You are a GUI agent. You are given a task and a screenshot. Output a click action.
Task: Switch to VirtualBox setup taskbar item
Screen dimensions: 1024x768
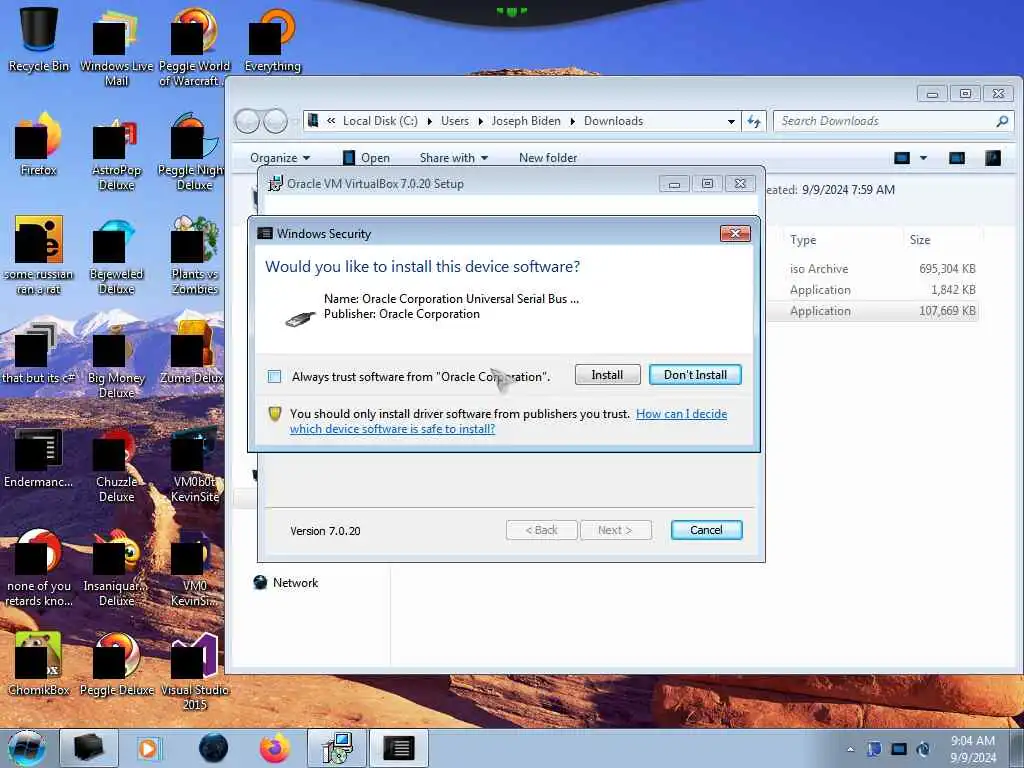pyautogui.click(x=337, y=748)
